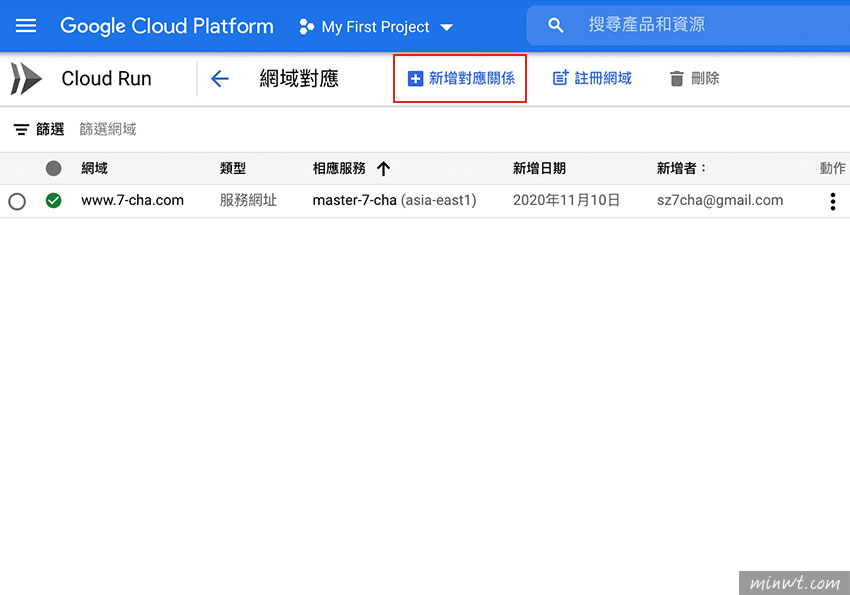This screenshot has height=595, width=850.
Task: Toggle the 相應服務 sort arrow
Action: [383, 169]
